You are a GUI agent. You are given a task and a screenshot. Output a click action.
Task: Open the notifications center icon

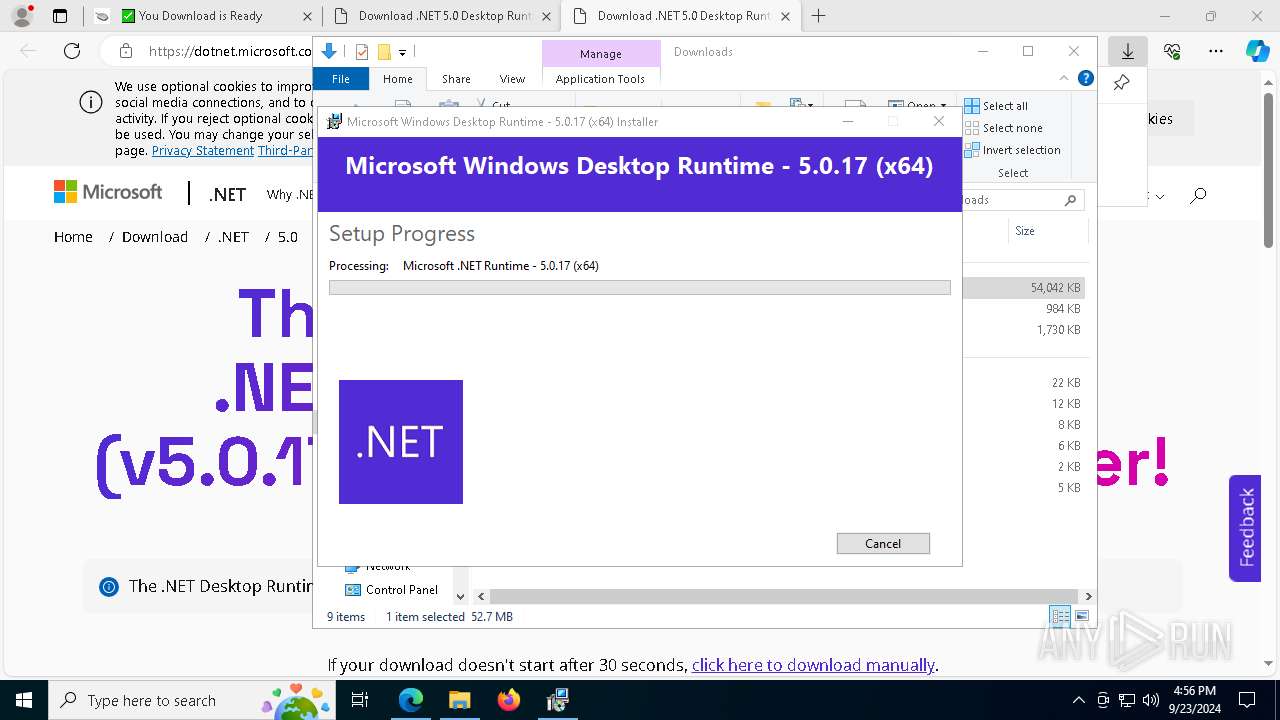coord(1247,700)
